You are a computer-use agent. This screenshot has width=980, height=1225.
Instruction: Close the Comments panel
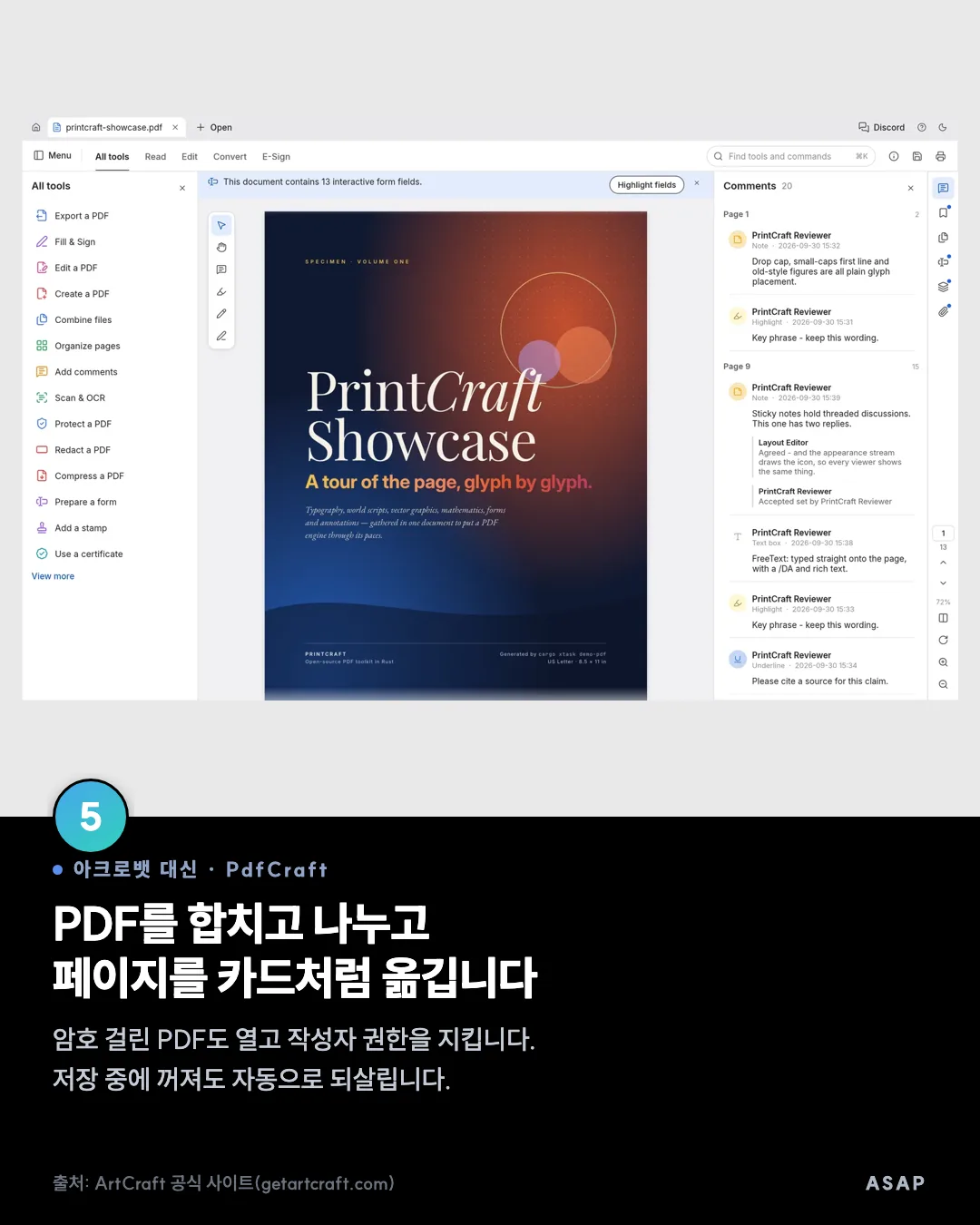tap(911, 188)
